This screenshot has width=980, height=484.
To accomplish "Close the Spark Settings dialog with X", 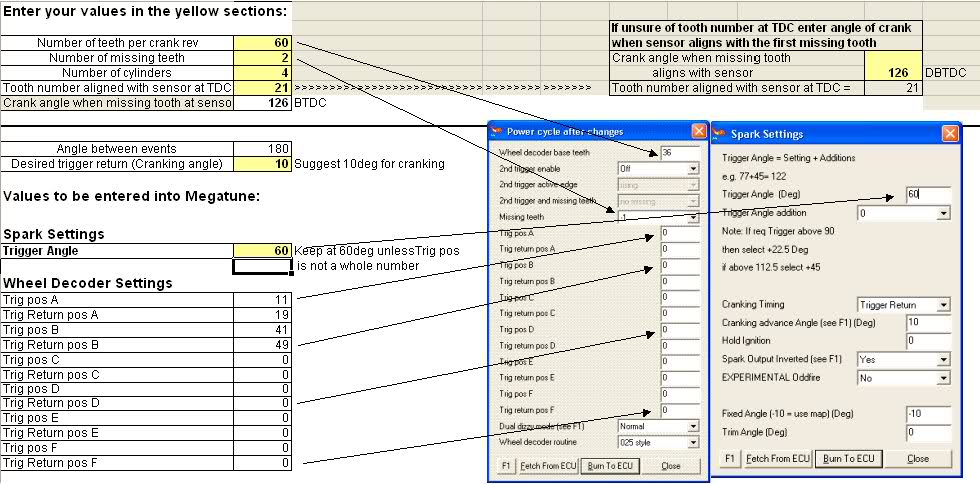I will point(948,133).
